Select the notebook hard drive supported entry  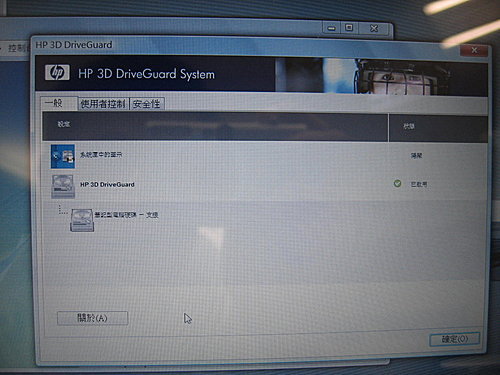click(x=126, y=215)
